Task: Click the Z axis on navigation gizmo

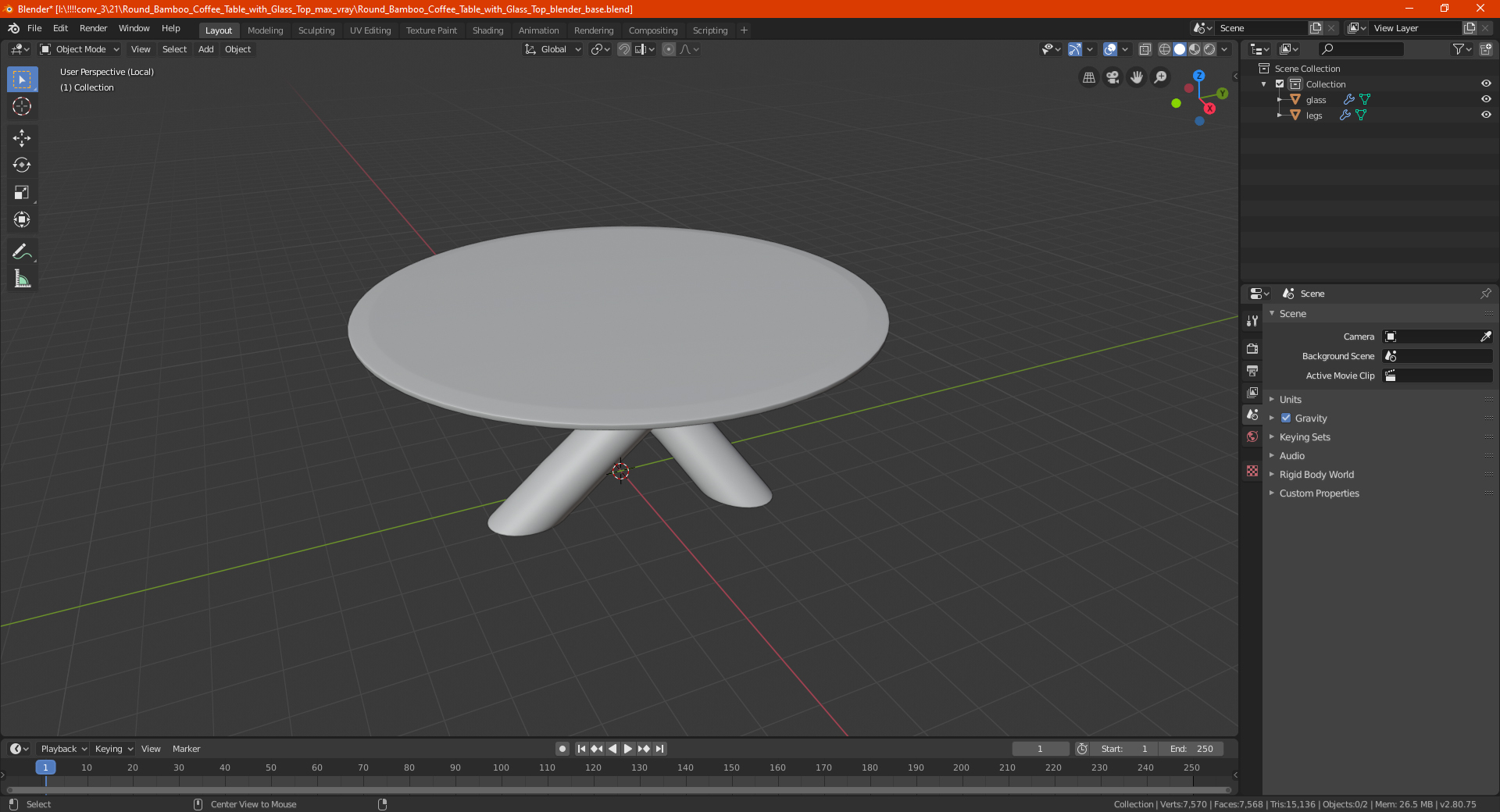Action: coord(1198,76)
